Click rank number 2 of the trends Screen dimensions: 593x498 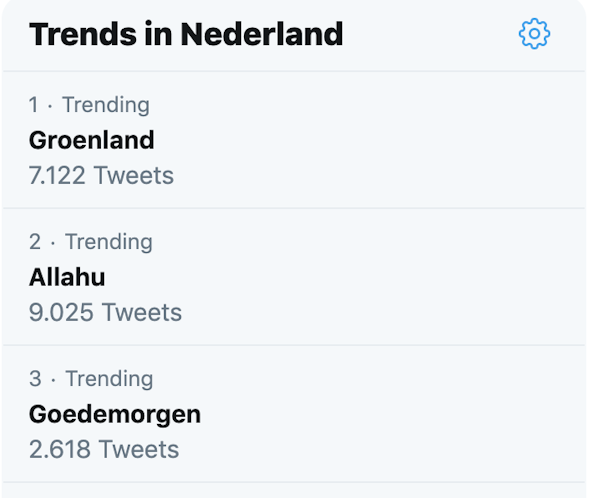point(35,242)
